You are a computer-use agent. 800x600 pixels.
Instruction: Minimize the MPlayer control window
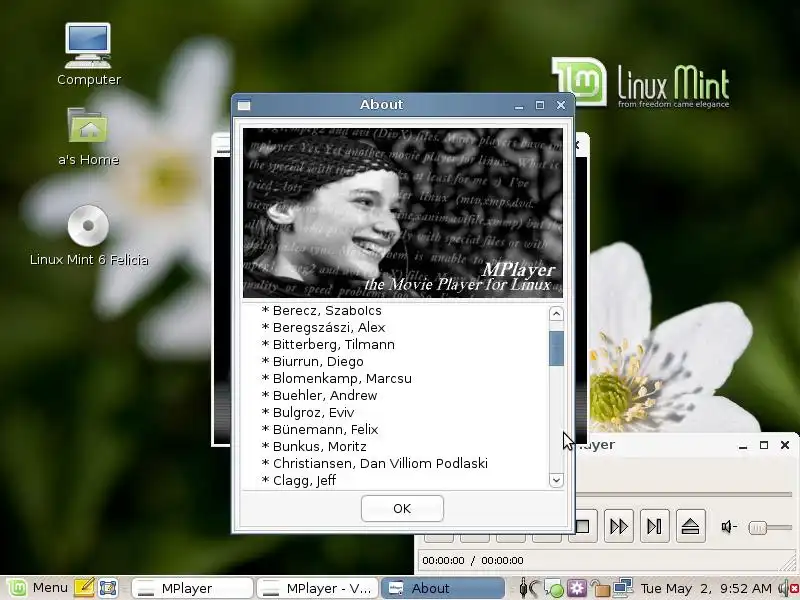point(743,445)
